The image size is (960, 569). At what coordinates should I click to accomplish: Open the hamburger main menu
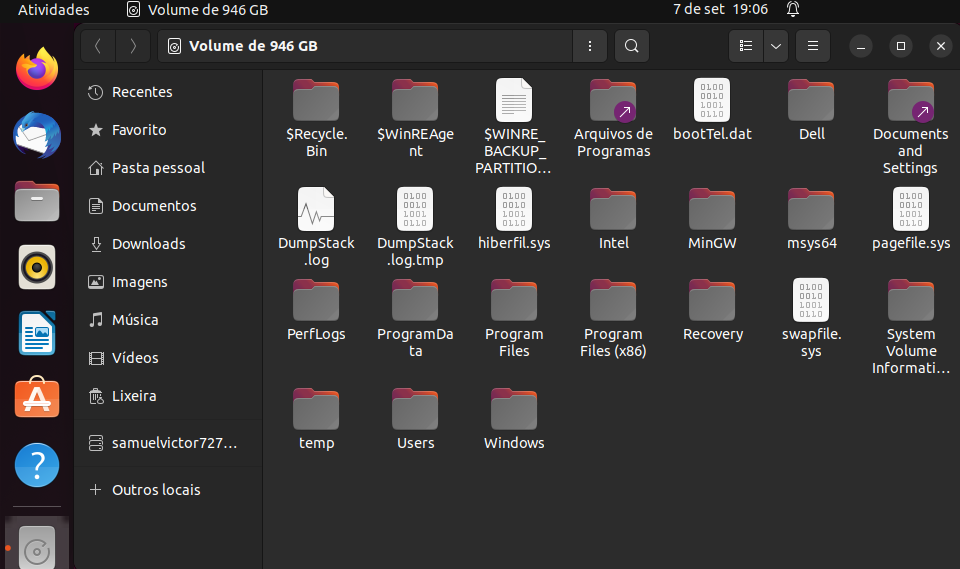[x=812, y=46]
